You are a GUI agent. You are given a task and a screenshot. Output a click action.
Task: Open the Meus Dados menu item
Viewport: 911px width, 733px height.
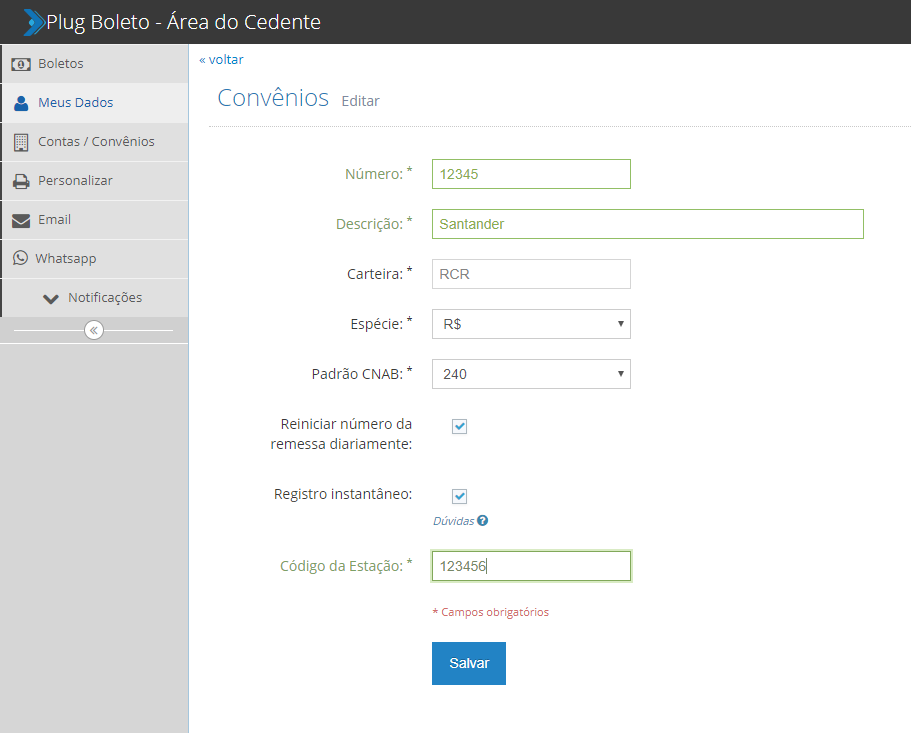(95, 103)
